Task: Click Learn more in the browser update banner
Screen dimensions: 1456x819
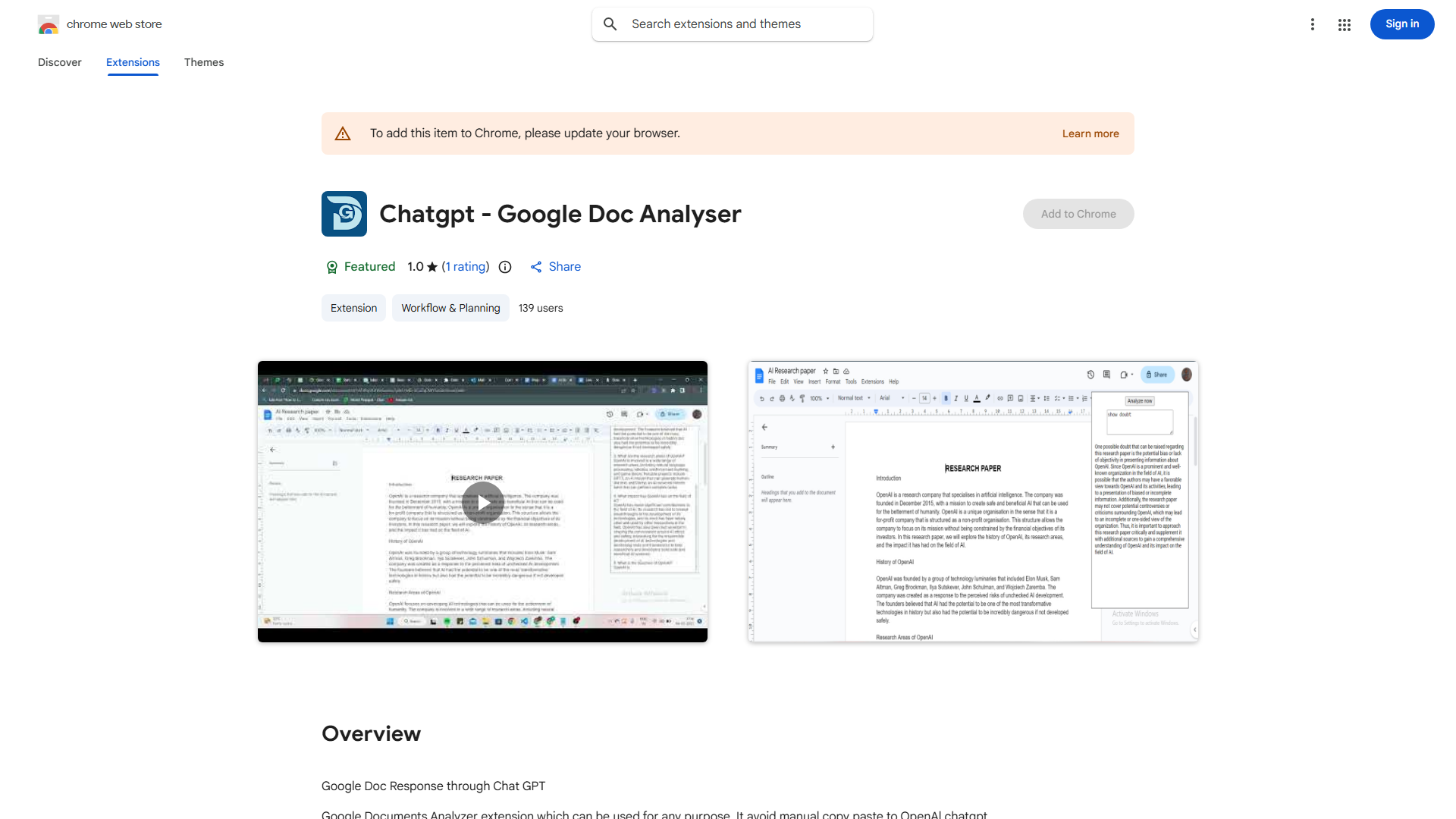Action: [1090, 133]
